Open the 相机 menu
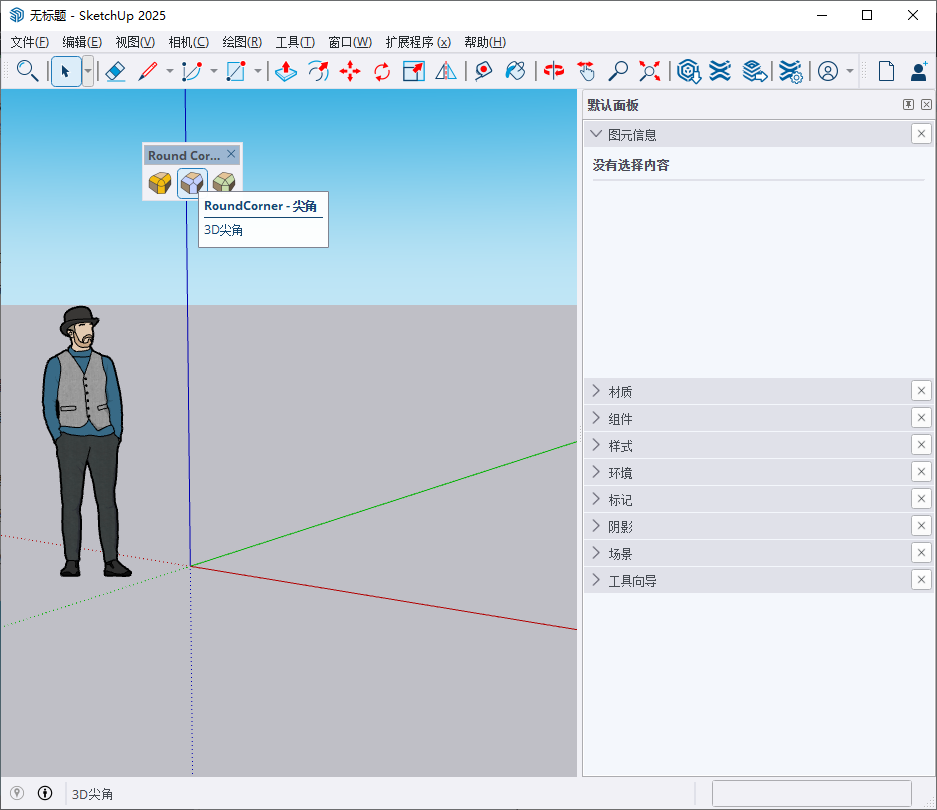This screenshot has height=810, width=937. tap(188, 42)
